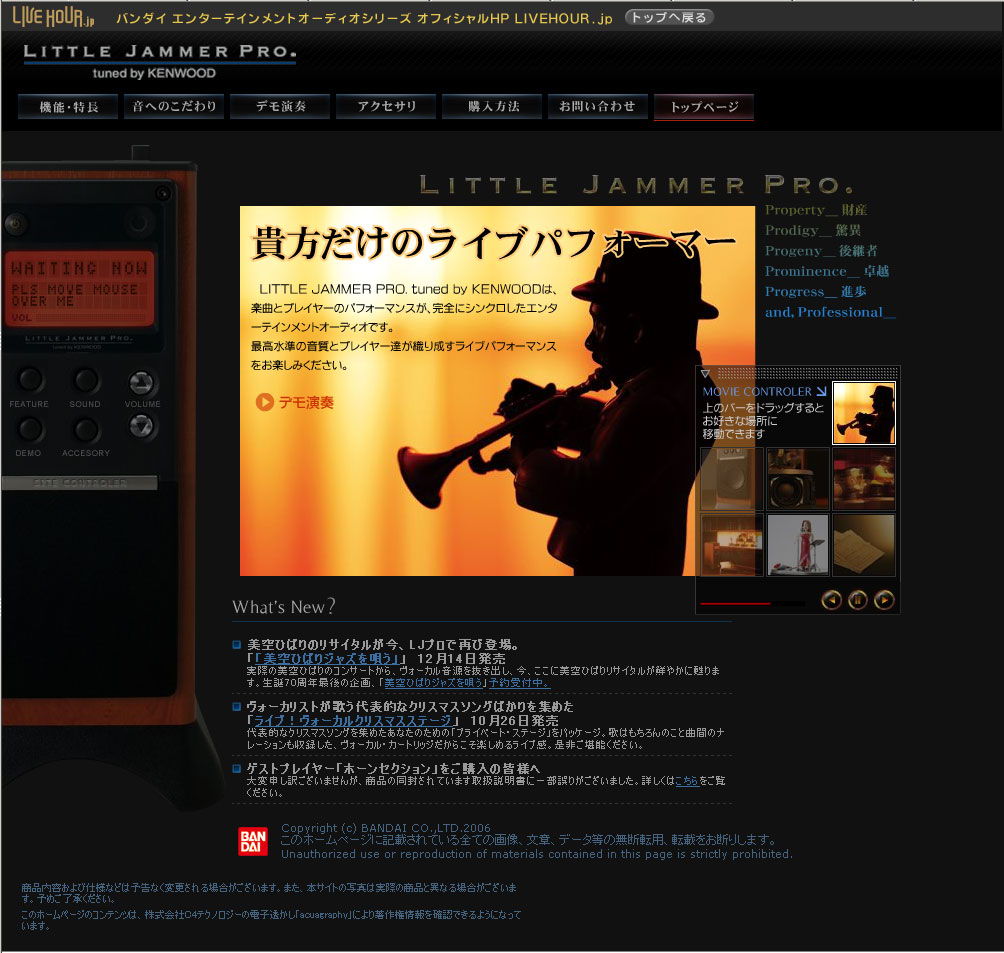1004x953 pixels.
Task: Open the 音へのこだわり menu tab
Action: [x=174, y=106]
